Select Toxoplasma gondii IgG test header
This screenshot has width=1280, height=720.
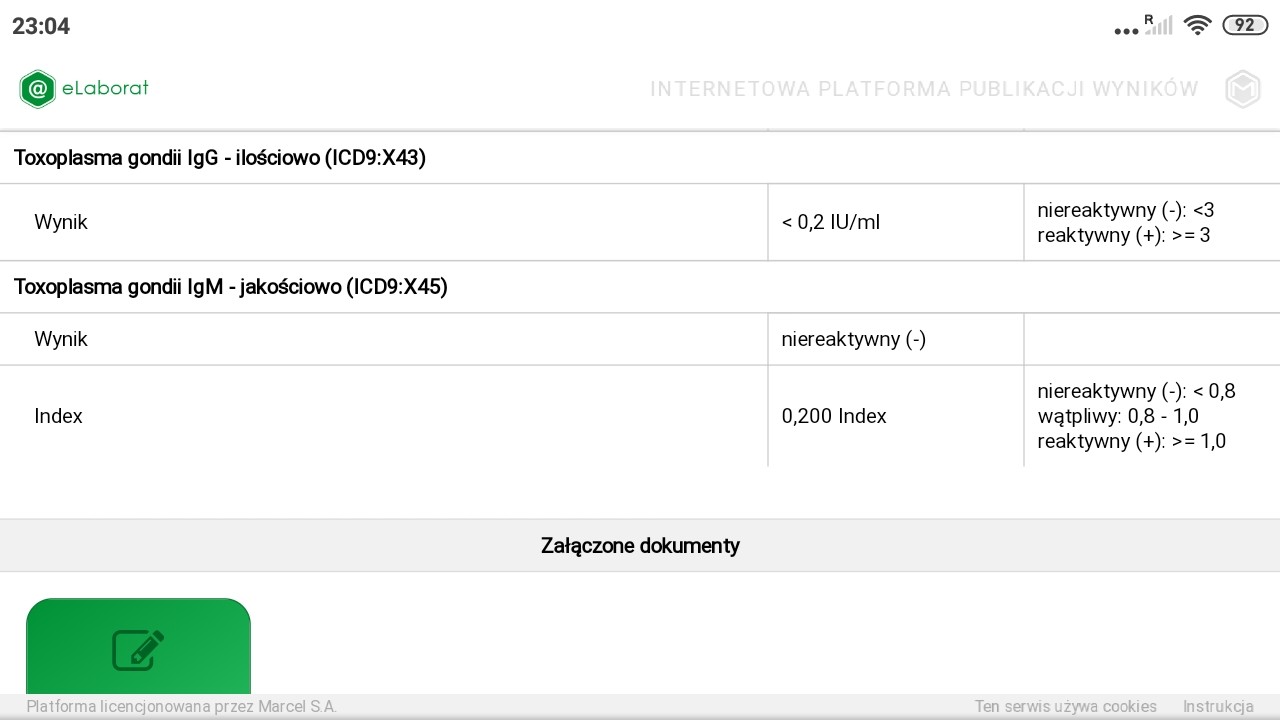(x=220, y=158)
